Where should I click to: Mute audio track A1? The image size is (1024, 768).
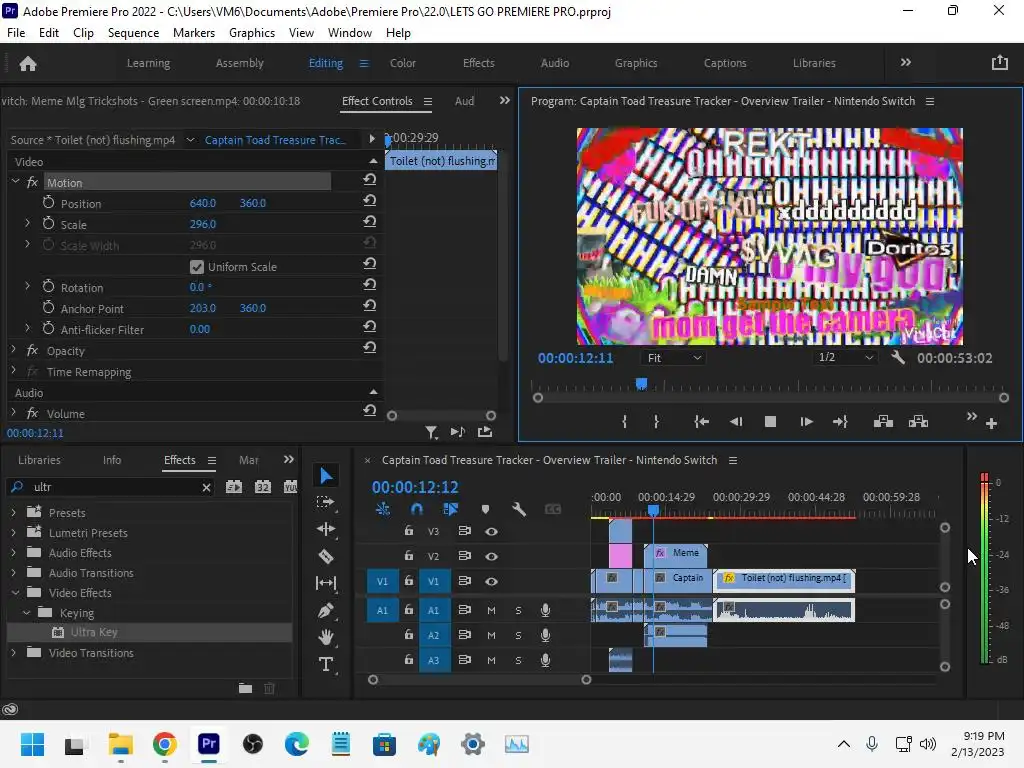click(491, 610)
